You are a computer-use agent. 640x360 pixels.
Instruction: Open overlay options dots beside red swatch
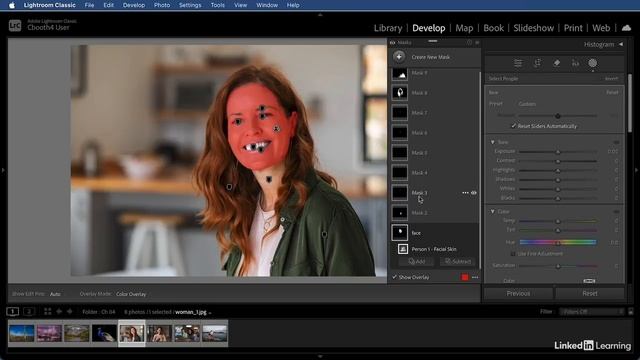[x=475, y=277]
